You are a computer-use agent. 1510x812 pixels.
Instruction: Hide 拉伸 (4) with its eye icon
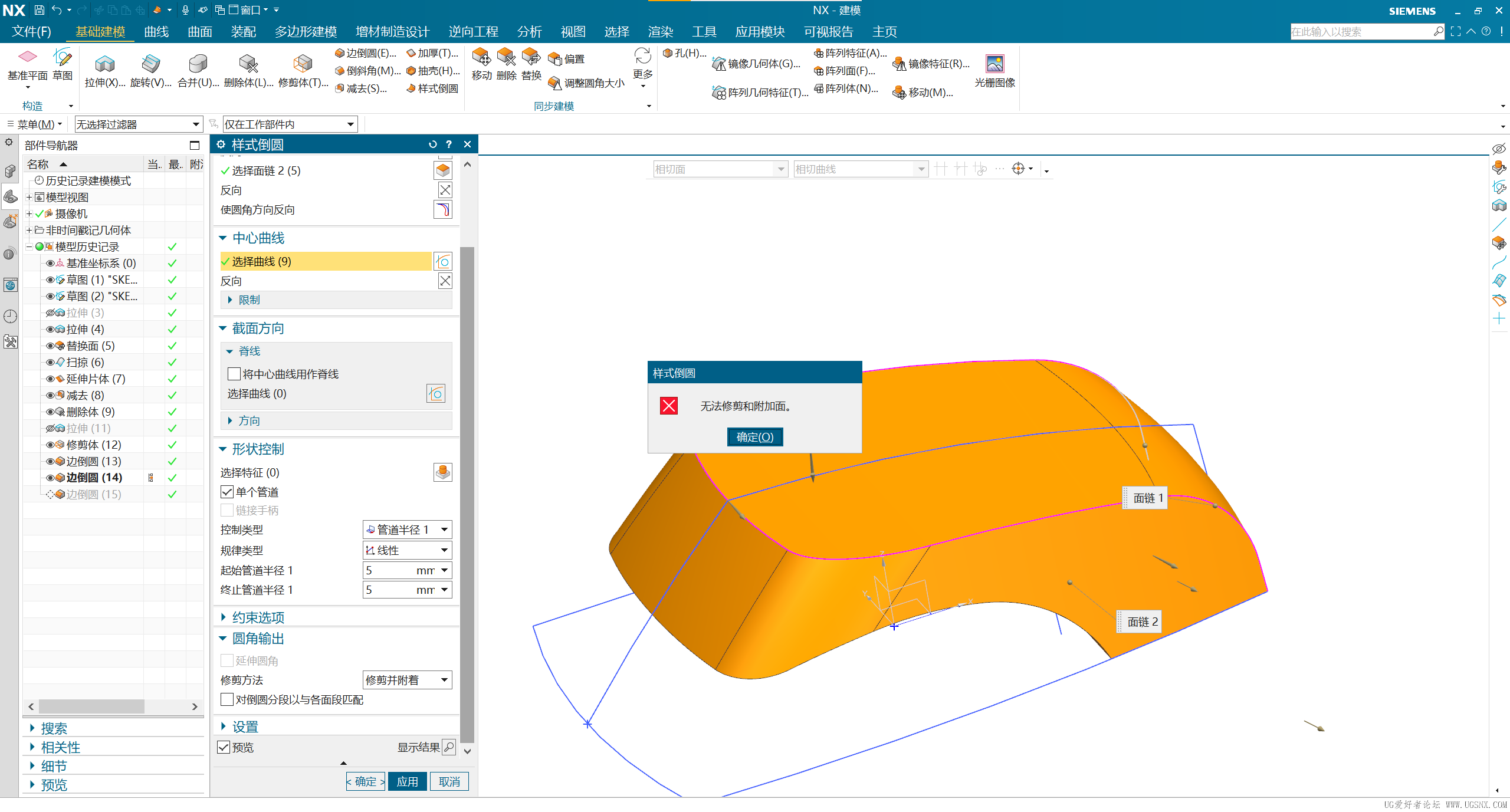tap(50, 329)
